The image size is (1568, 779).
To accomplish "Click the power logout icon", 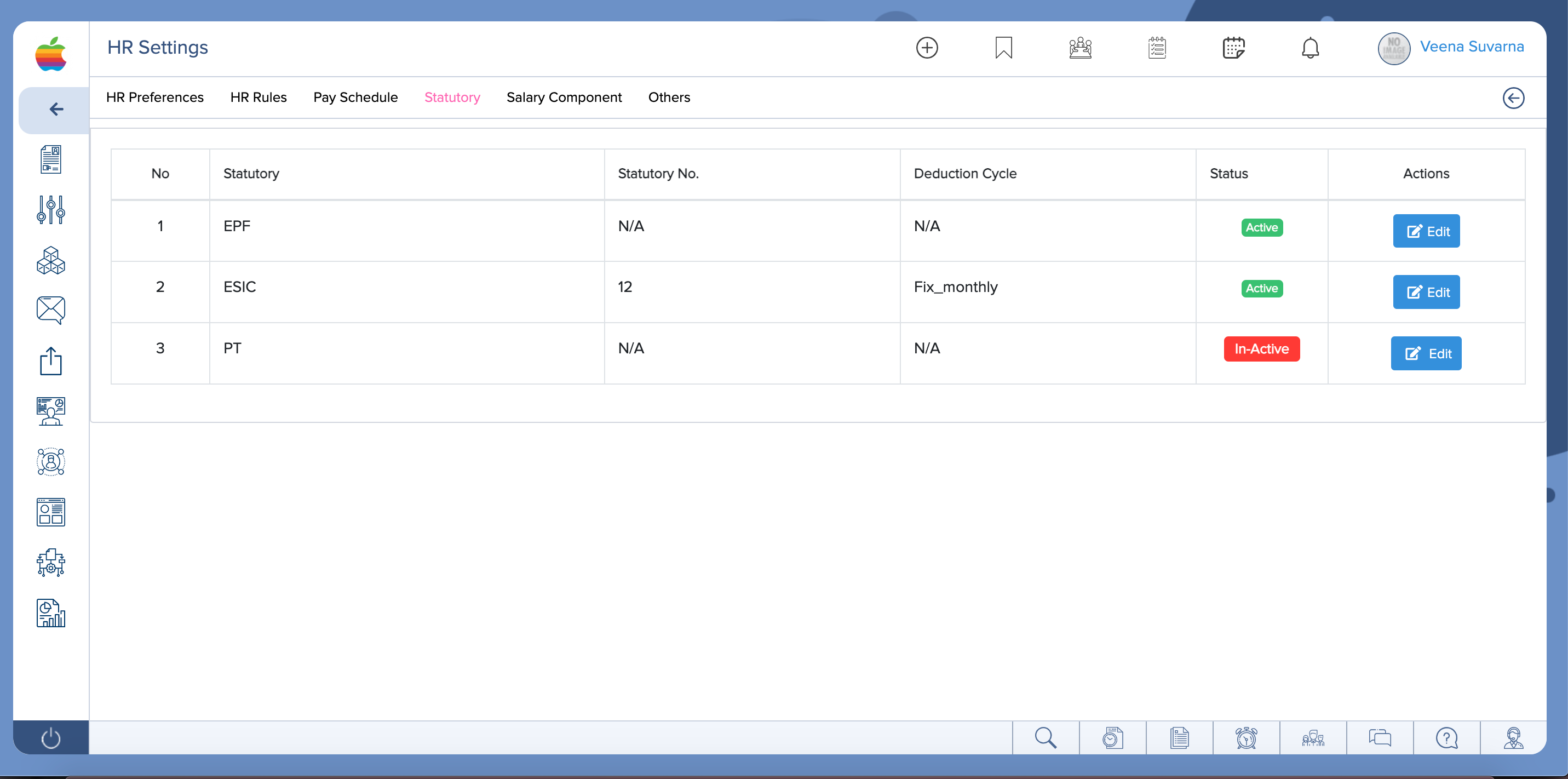I will pyautogui.click(x=50, y=738).
